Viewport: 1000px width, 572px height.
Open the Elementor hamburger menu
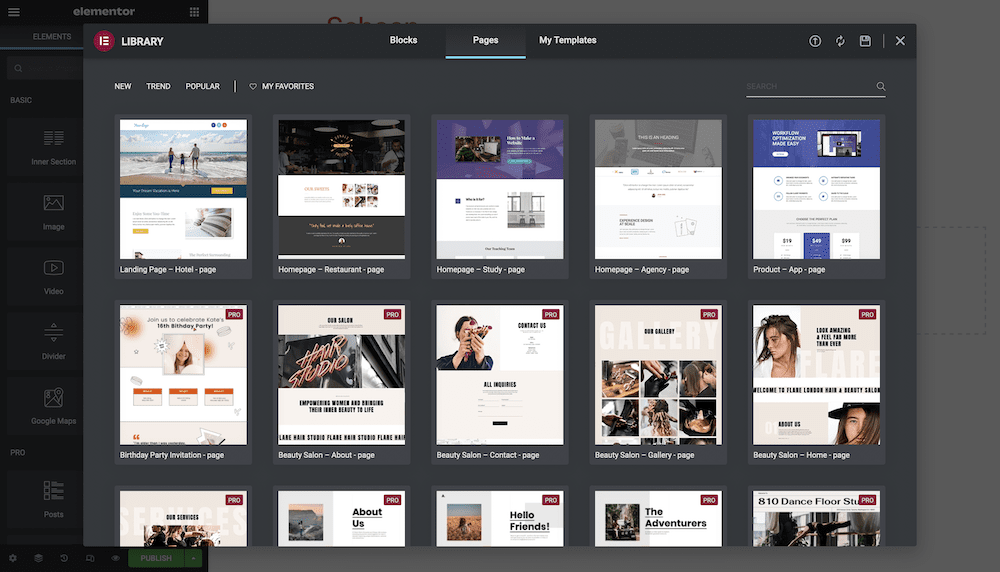click(13, 11)
